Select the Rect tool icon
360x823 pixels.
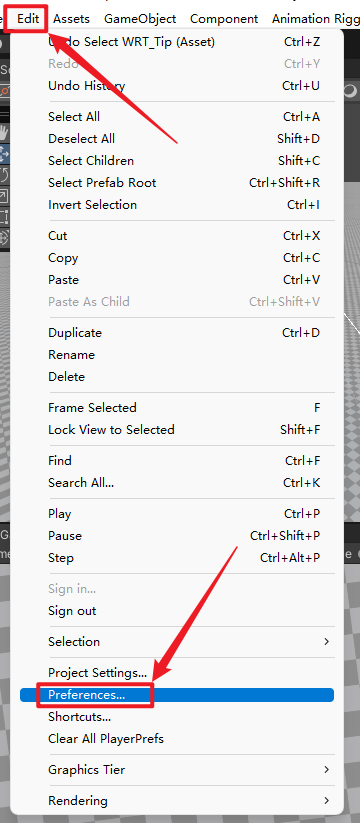click(x=4, y=217)
